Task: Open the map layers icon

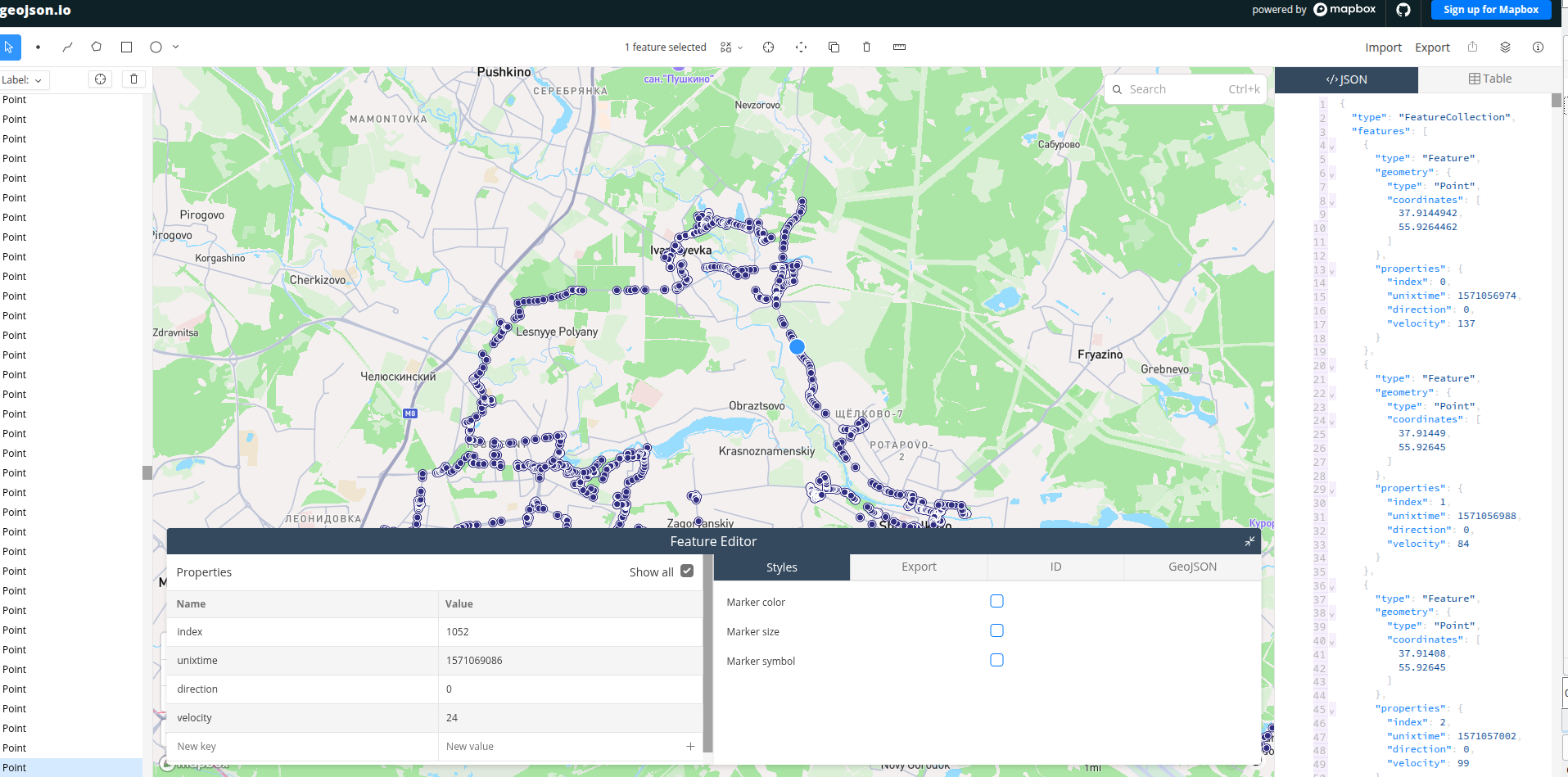Action: 1505,47
